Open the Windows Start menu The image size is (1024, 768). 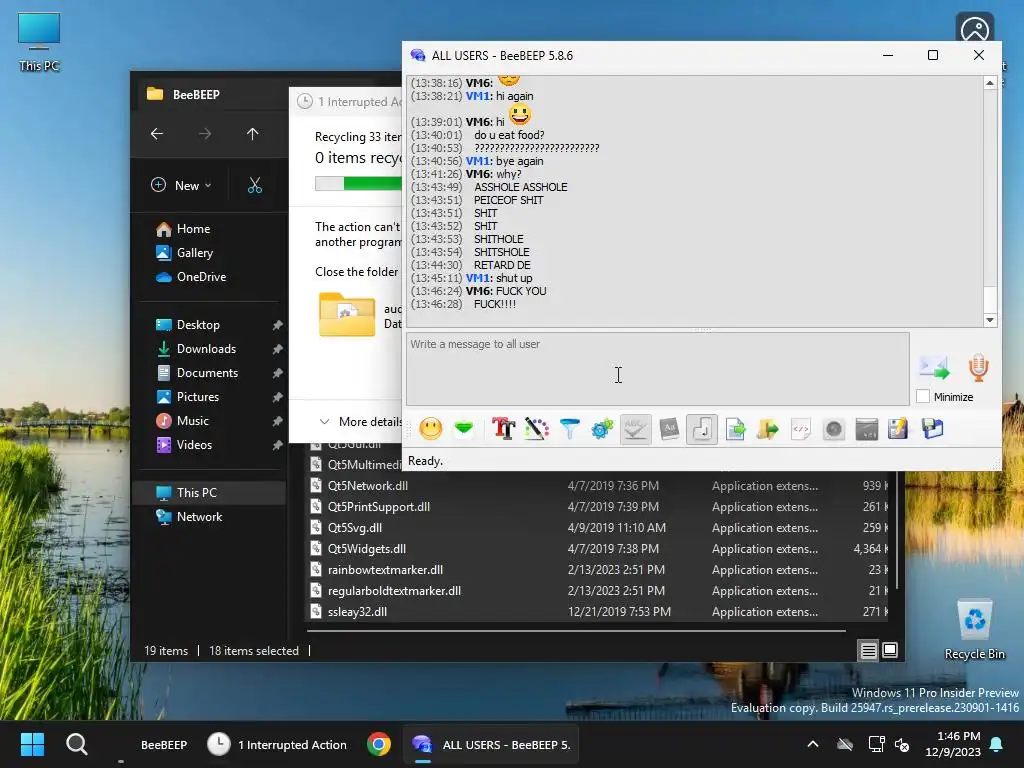coord(32,744)
